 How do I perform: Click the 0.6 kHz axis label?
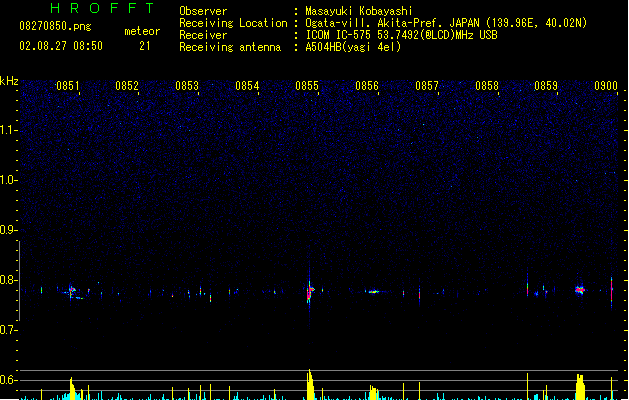tap(8, 380)
